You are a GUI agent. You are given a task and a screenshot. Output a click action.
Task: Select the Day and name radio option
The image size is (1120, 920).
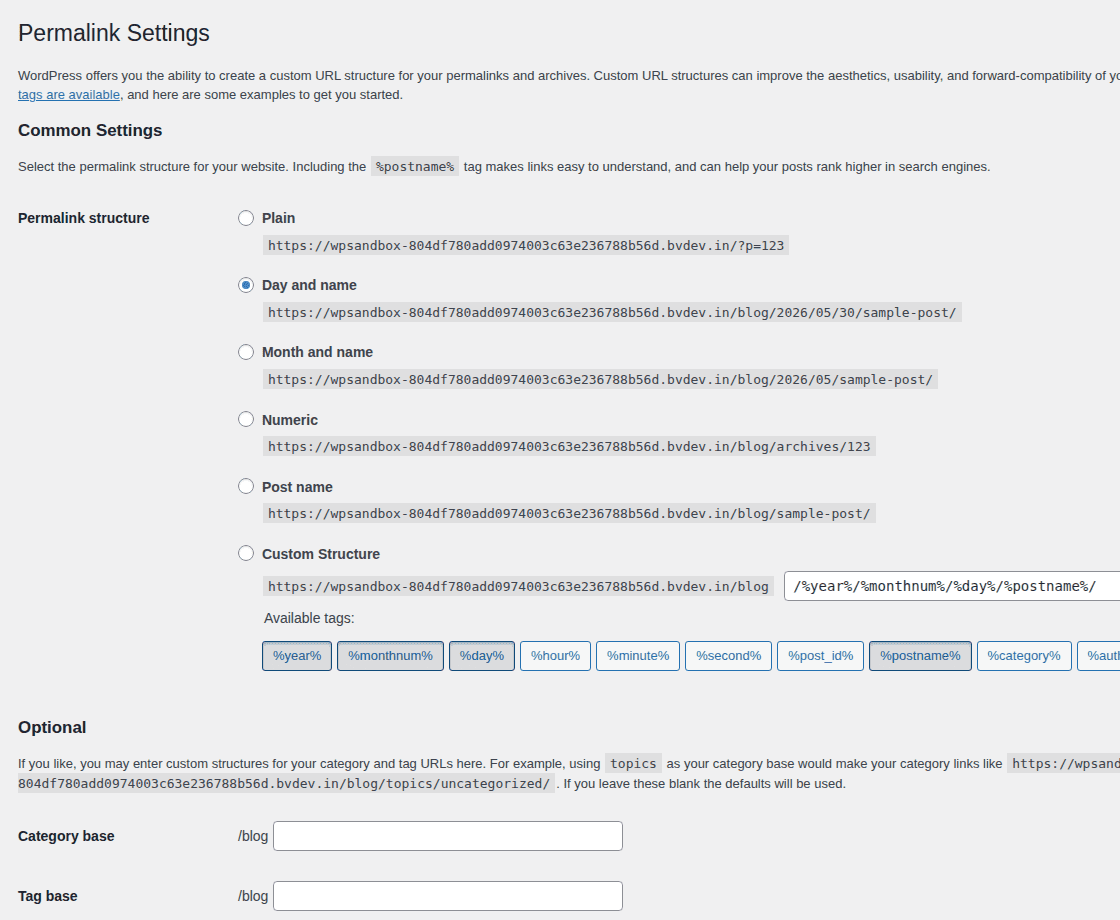246,285
